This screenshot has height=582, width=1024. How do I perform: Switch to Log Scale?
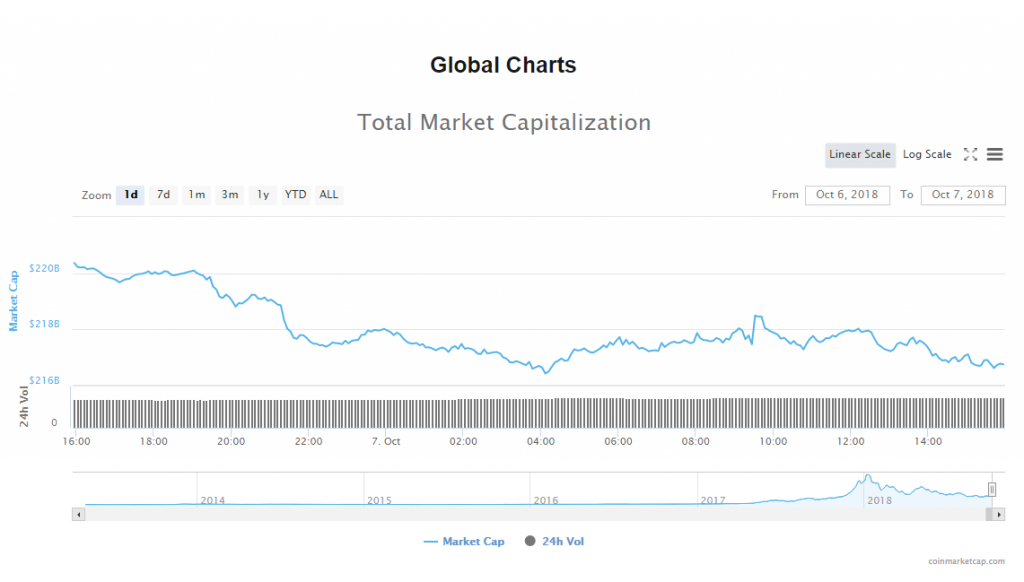(x=927, y=155)
